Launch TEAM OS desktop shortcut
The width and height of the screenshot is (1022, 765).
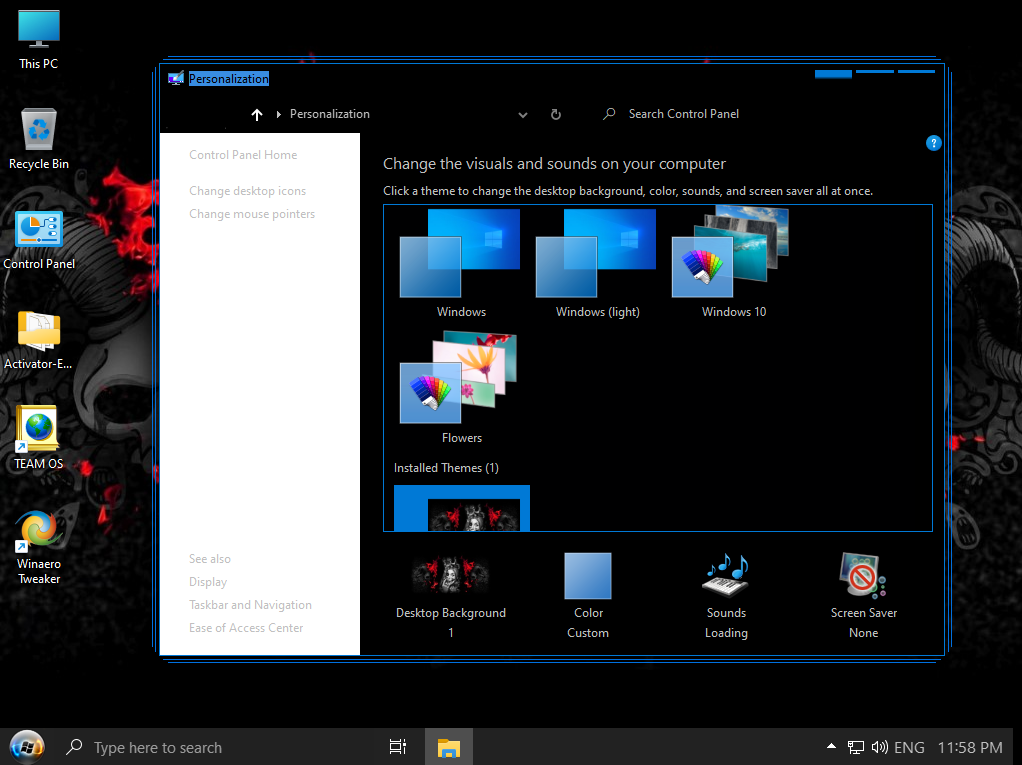pyautogui.click(x=38, y=438)
